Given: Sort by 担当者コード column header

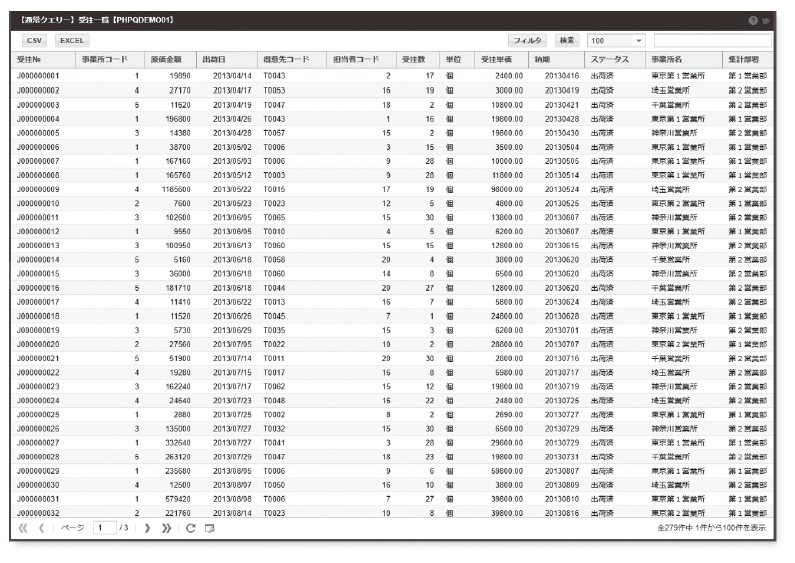Looking at the screenshot, I should pyautogui.click(x=361, y=60).
